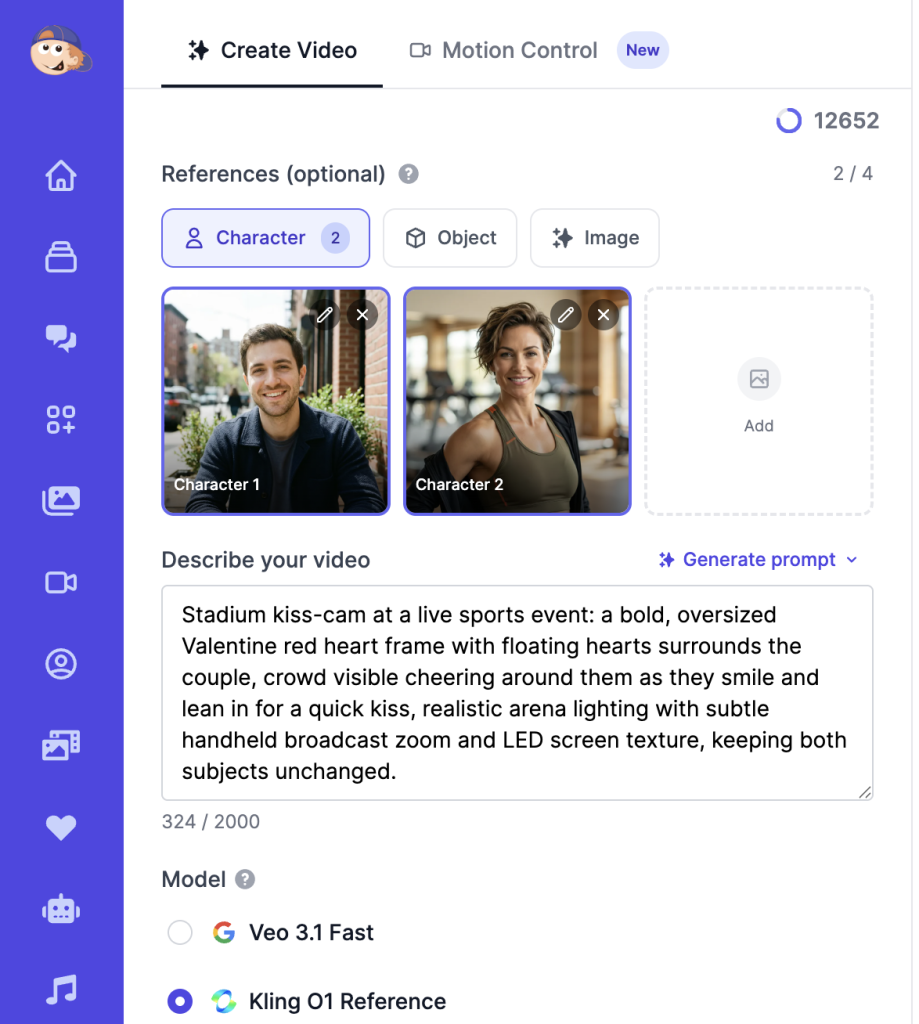Edit Character 1 with pencil icon

[324, 315]
